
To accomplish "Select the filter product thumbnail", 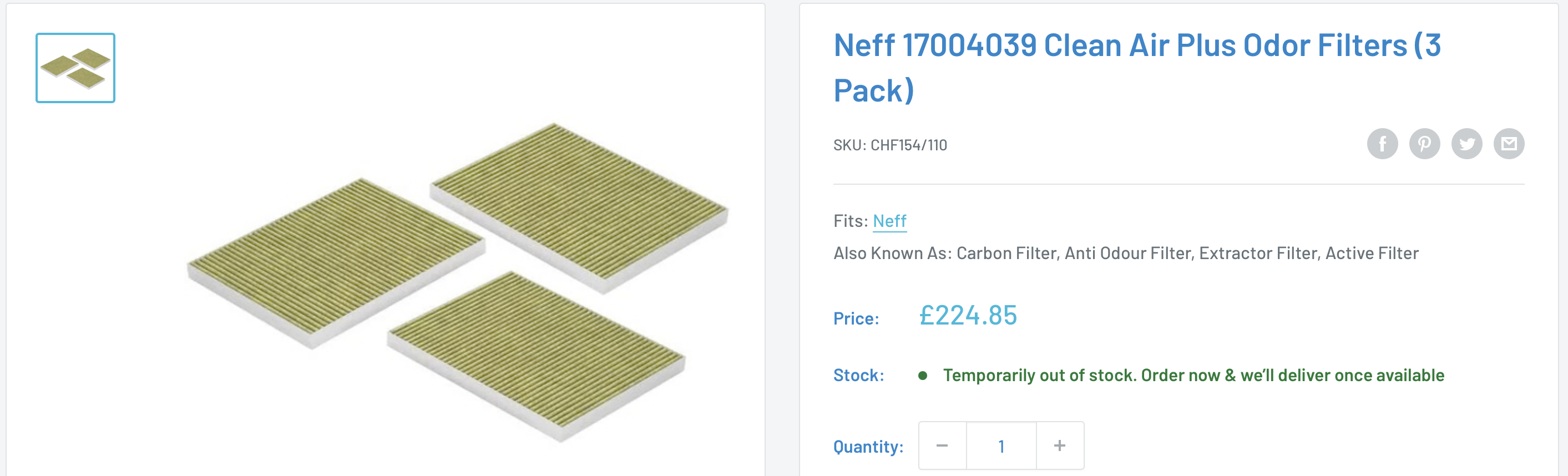I will pyautogui.click(x=75, y=68).
